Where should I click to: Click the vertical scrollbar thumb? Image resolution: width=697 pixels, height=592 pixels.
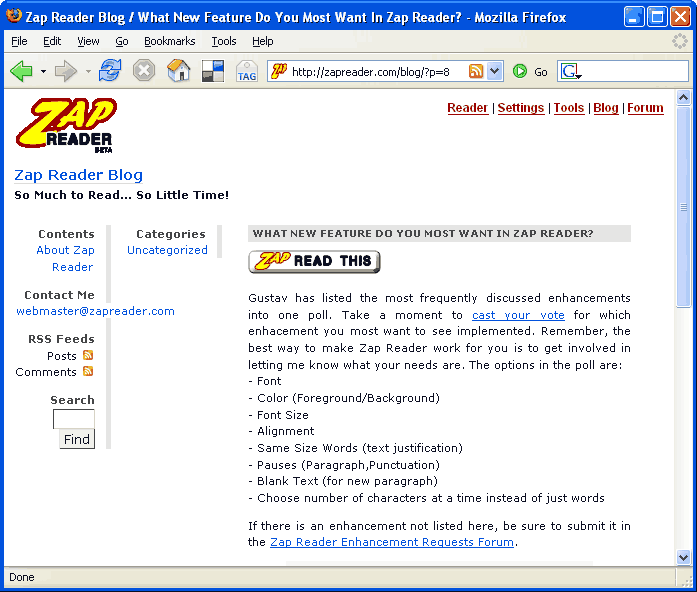683,206
